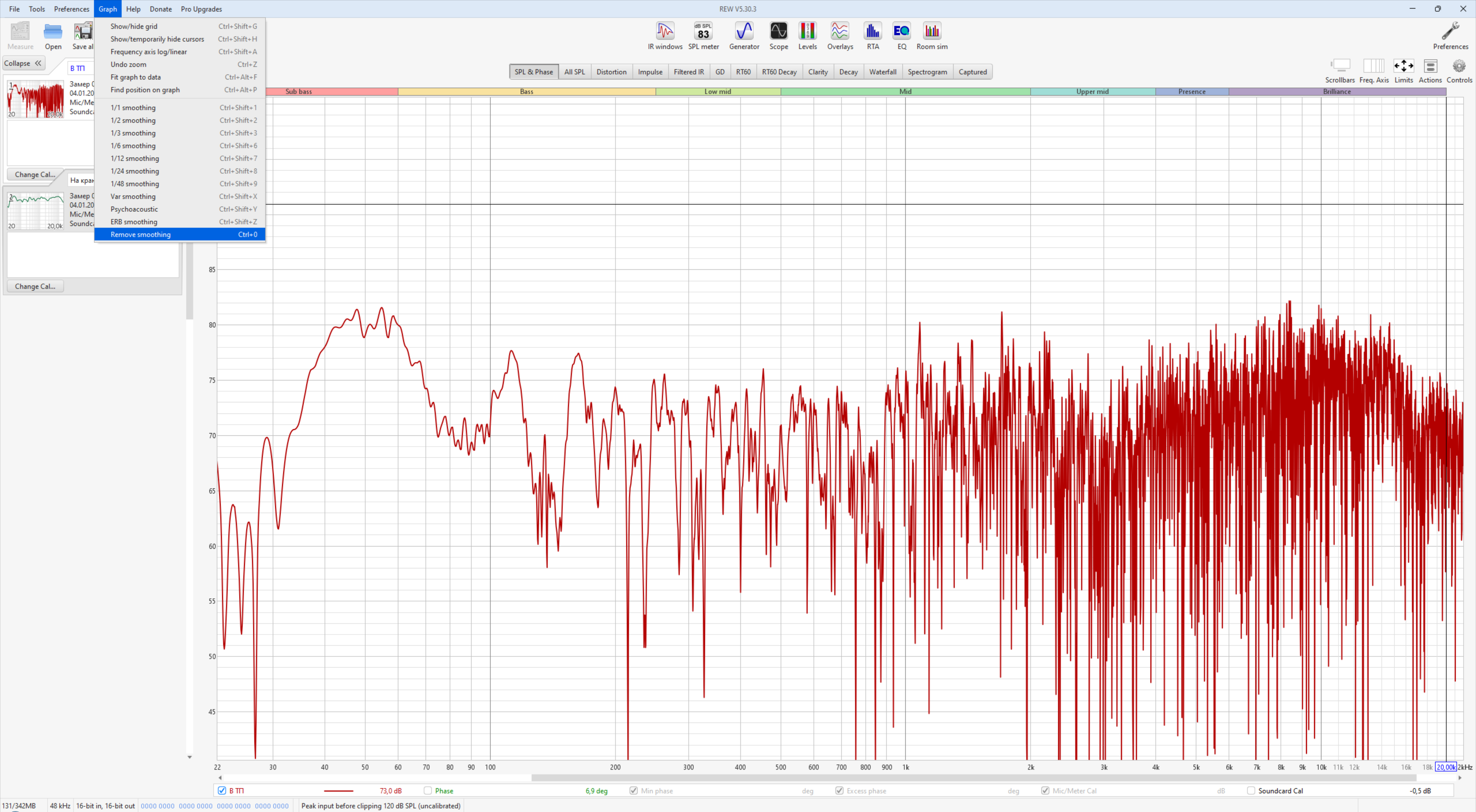Screen dimensions: 1476x812
Task: Switch to the Spectrogram tab
Action: [x=927, y=71]
